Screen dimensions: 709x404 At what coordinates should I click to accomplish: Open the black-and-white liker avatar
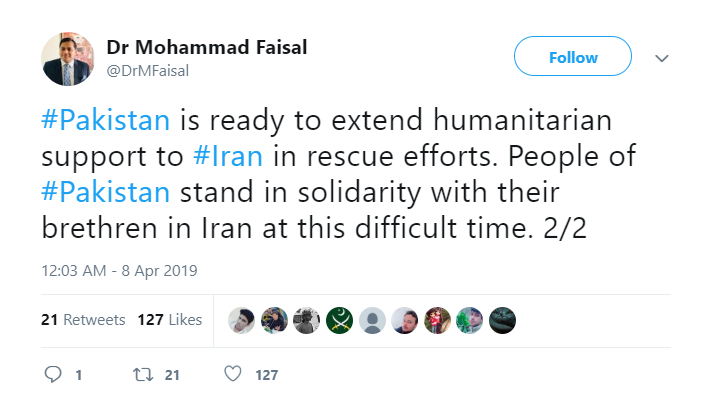[307, 320]
